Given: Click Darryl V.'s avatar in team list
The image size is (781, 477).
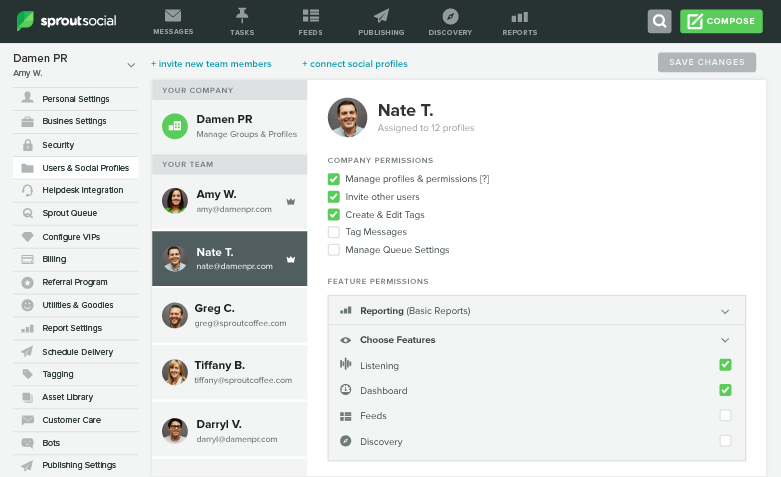Looking at the screenshot, I should [x=175, y=431].
